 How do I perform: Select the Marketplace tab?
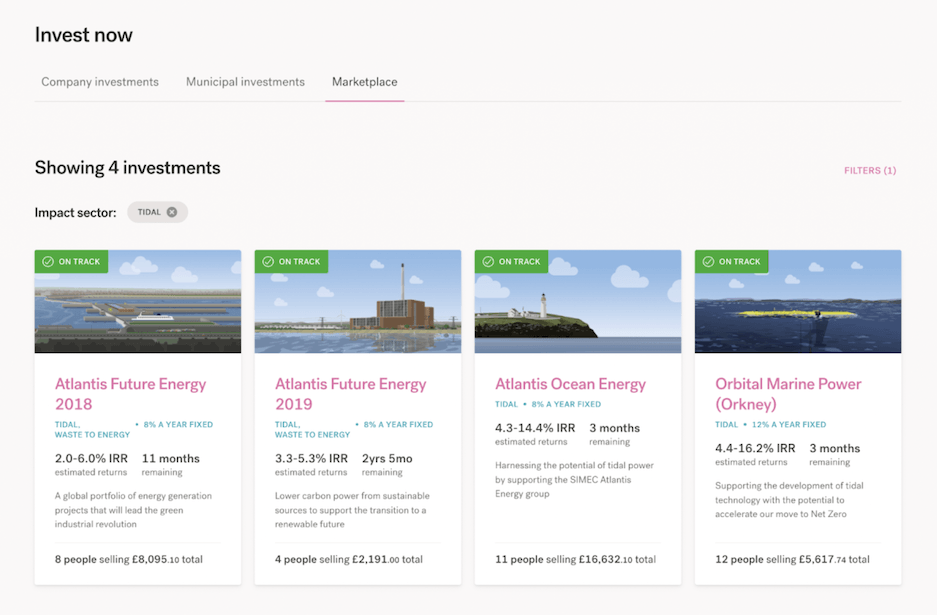[365, 82]
